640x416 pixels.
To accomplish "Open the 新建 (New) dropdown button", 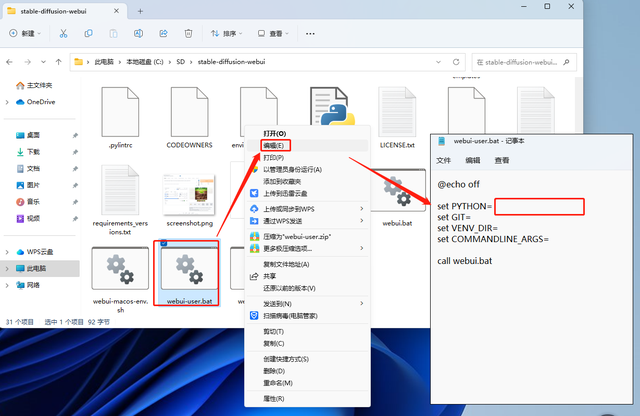I will point(25,33).
